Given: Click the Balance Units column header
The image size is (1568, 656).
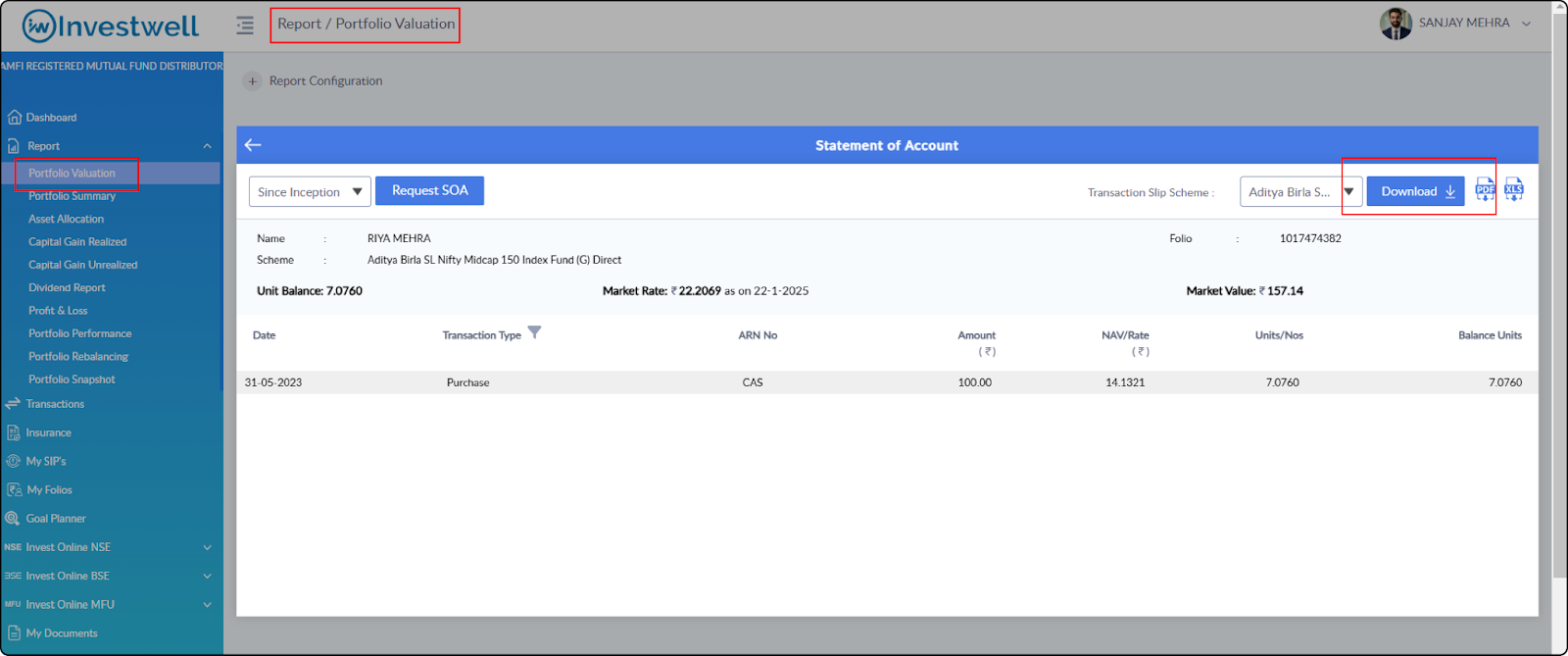Looking at the screenshot, I should (x=1490, y=335).
